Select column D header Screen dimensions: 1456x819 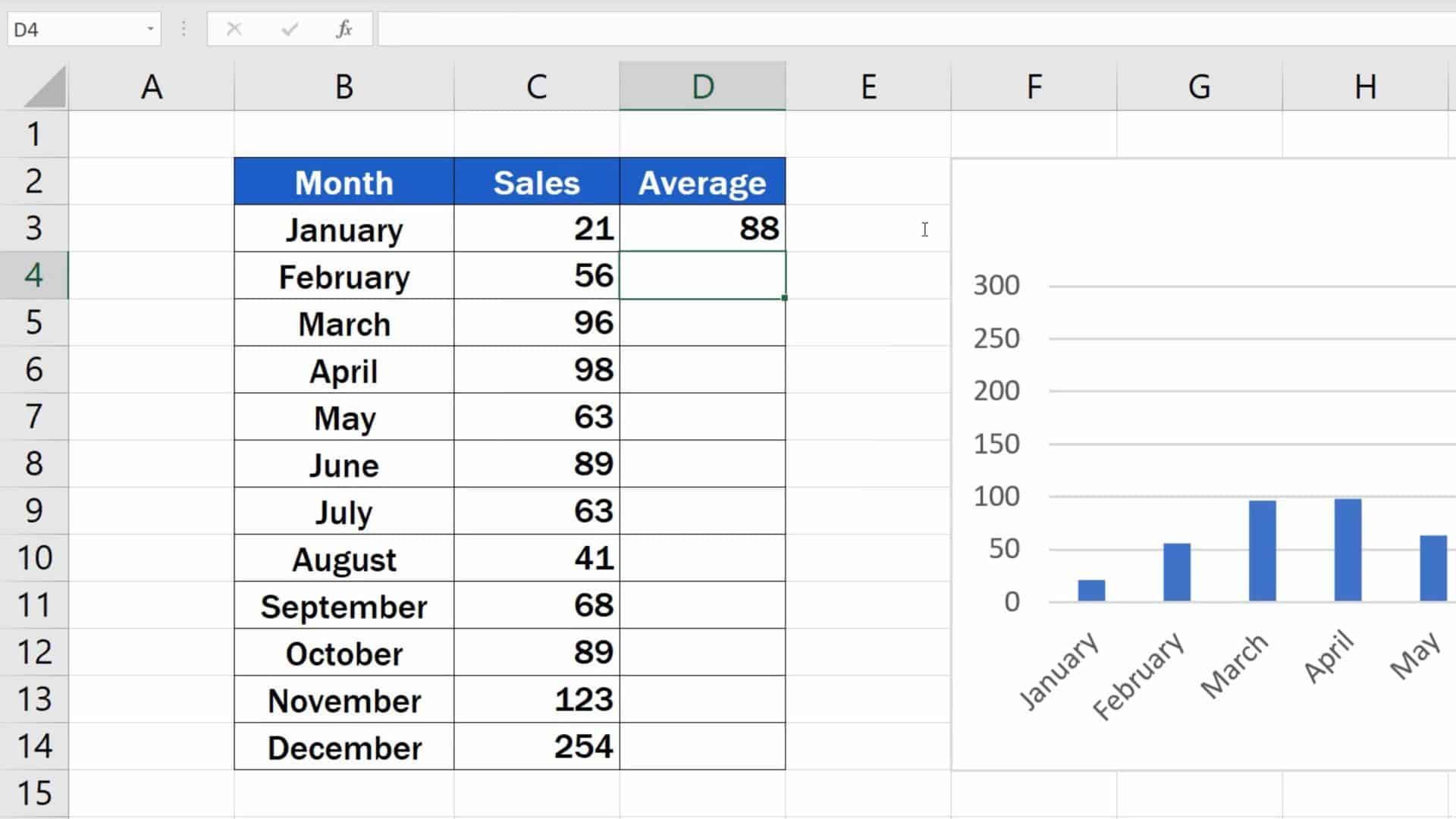(701, 86)
